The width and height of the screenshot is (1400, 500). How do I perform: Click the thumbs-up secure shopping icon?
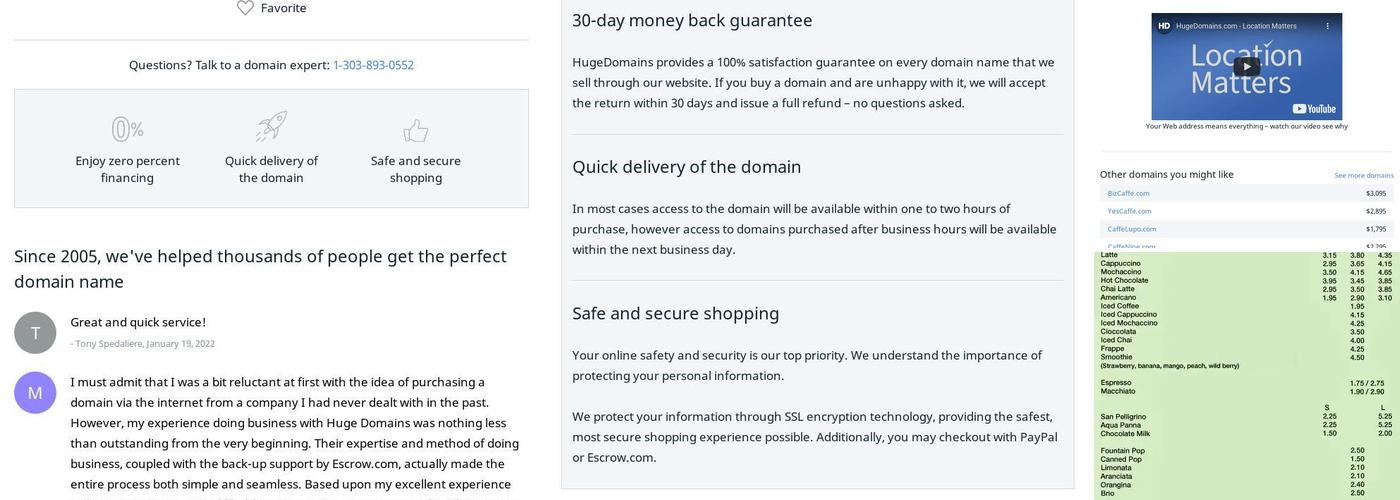tap(416, 130)
